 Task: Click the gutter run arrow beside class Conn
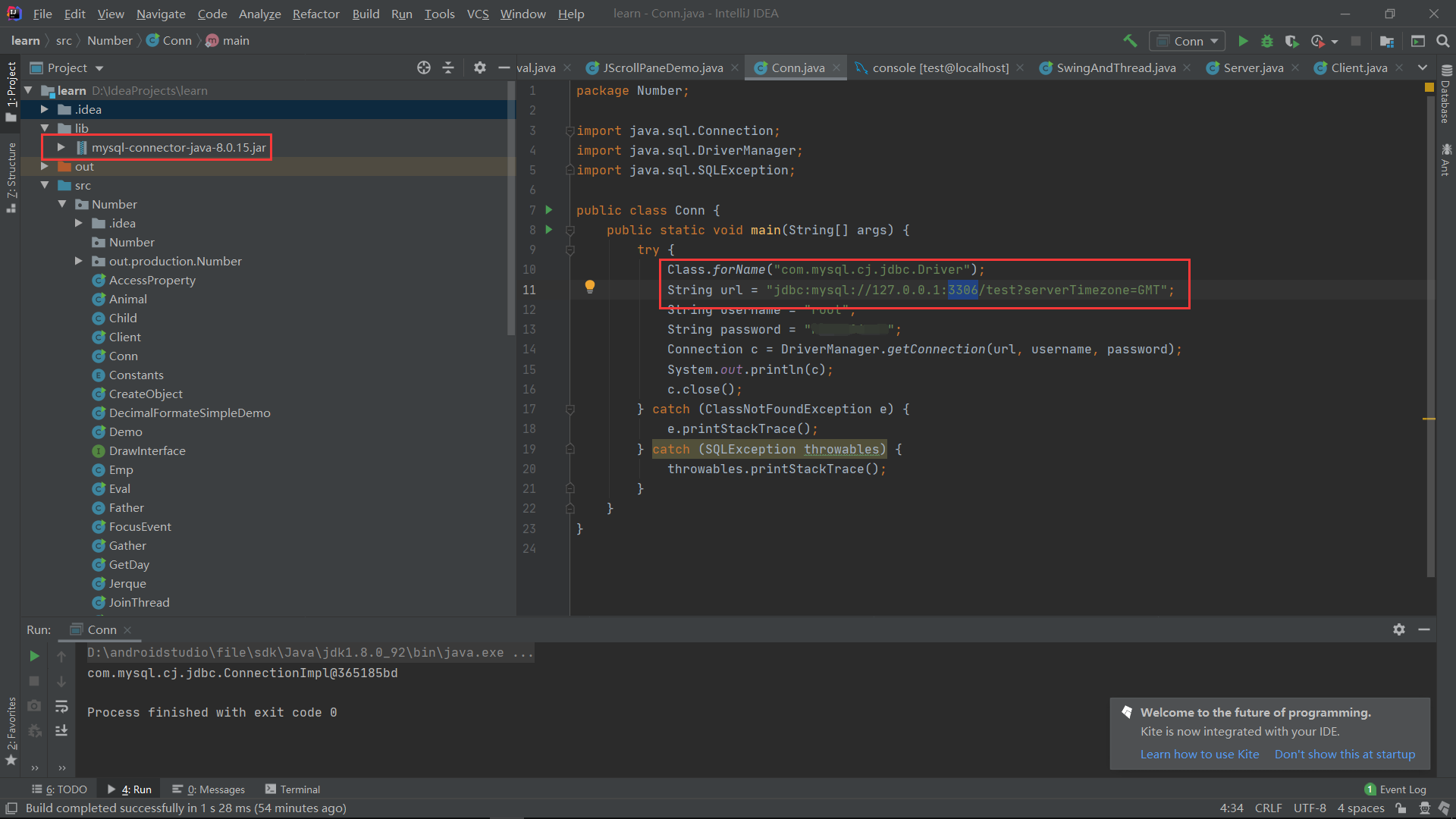(549, 210)
